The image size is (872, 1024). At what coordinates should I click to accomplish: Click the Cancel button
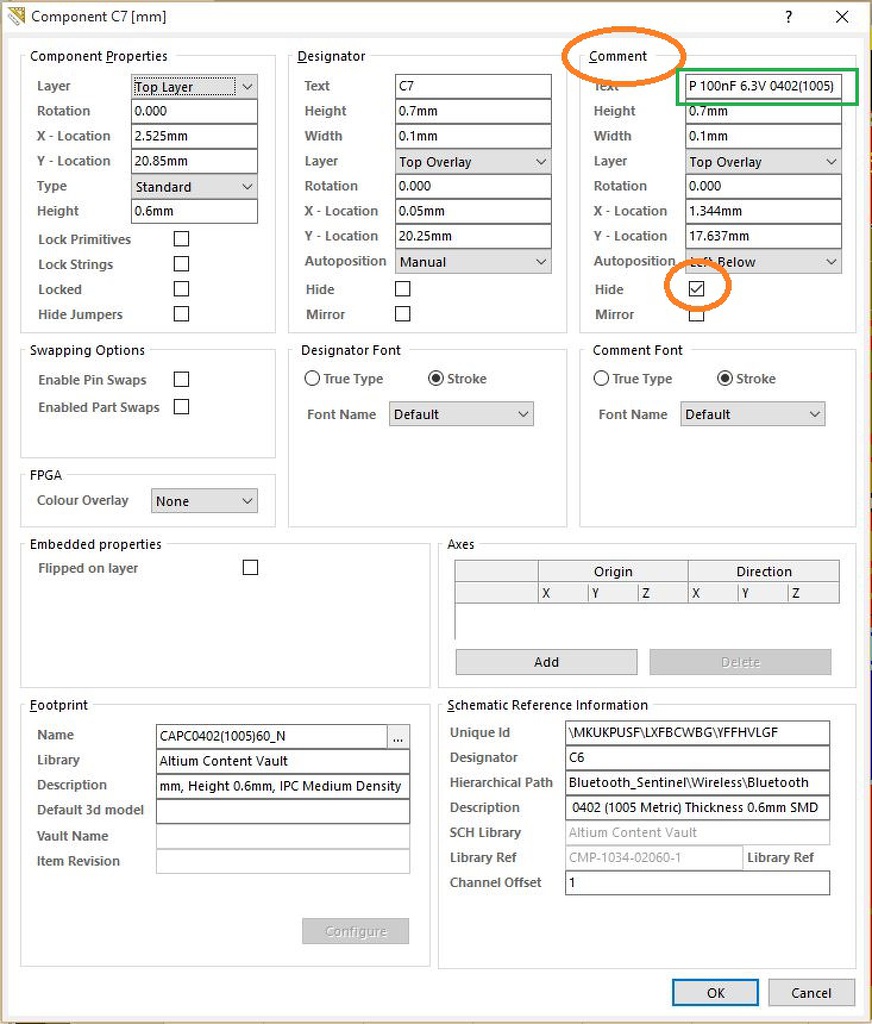coord(811,993)
